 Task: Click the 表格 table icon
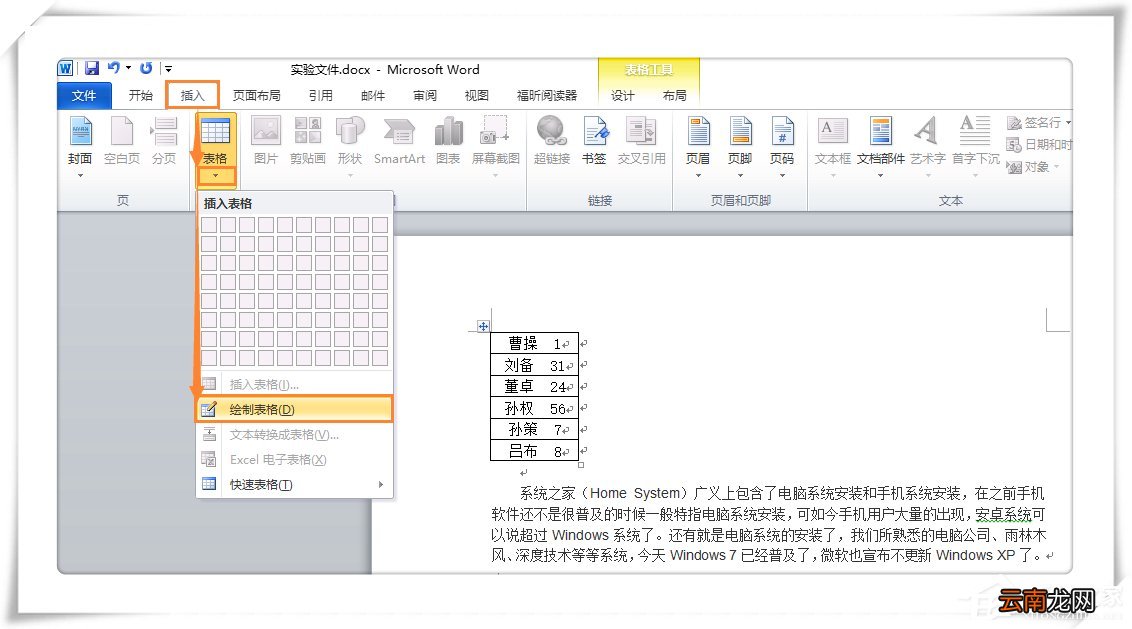click(215, 132)
